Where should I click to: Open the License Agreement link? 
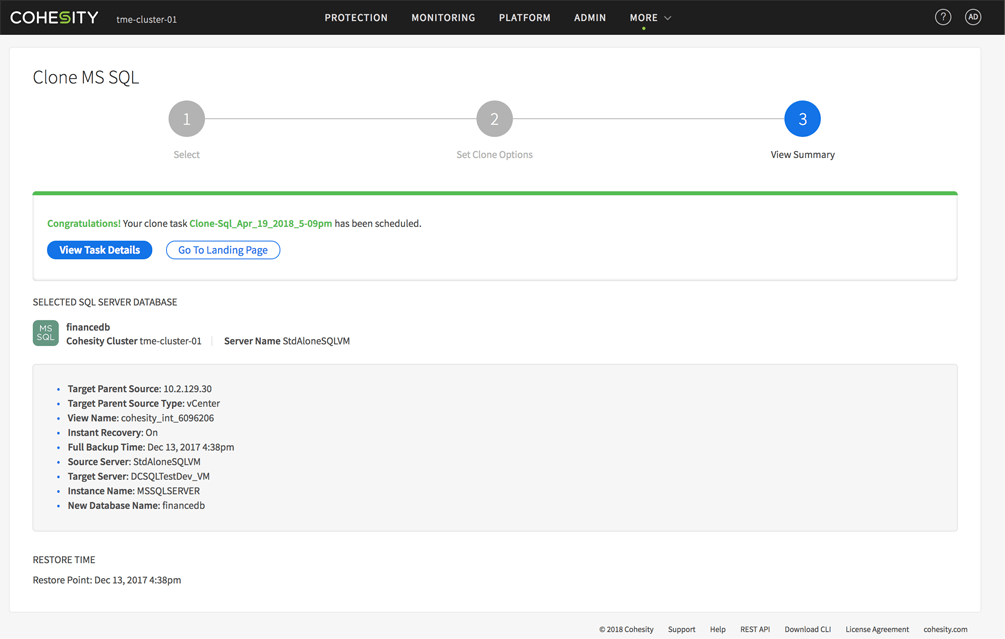pos(876,629)
